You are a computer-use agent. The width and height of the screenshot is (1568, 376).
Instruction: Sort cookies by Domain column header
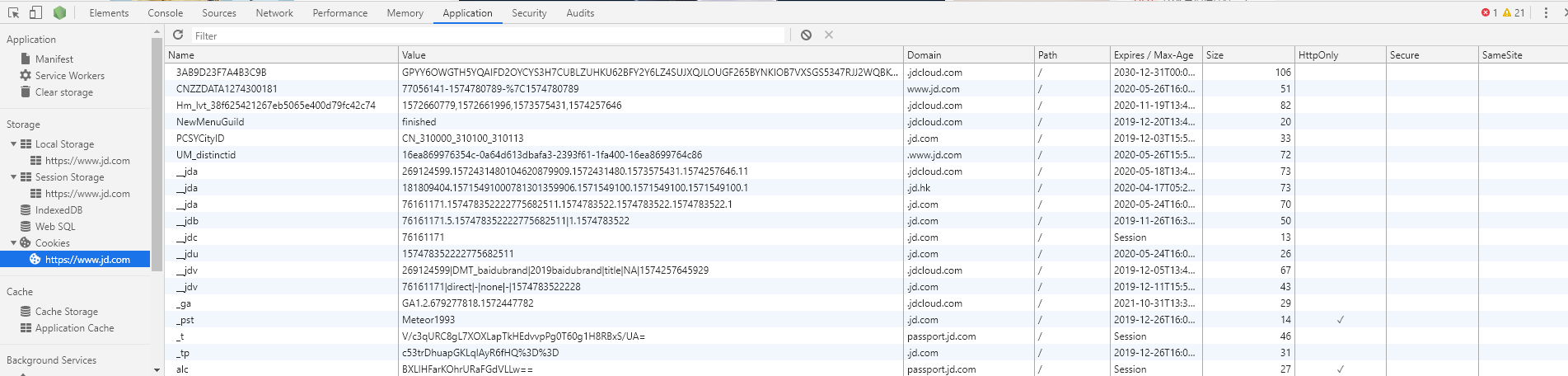(969, 55)
